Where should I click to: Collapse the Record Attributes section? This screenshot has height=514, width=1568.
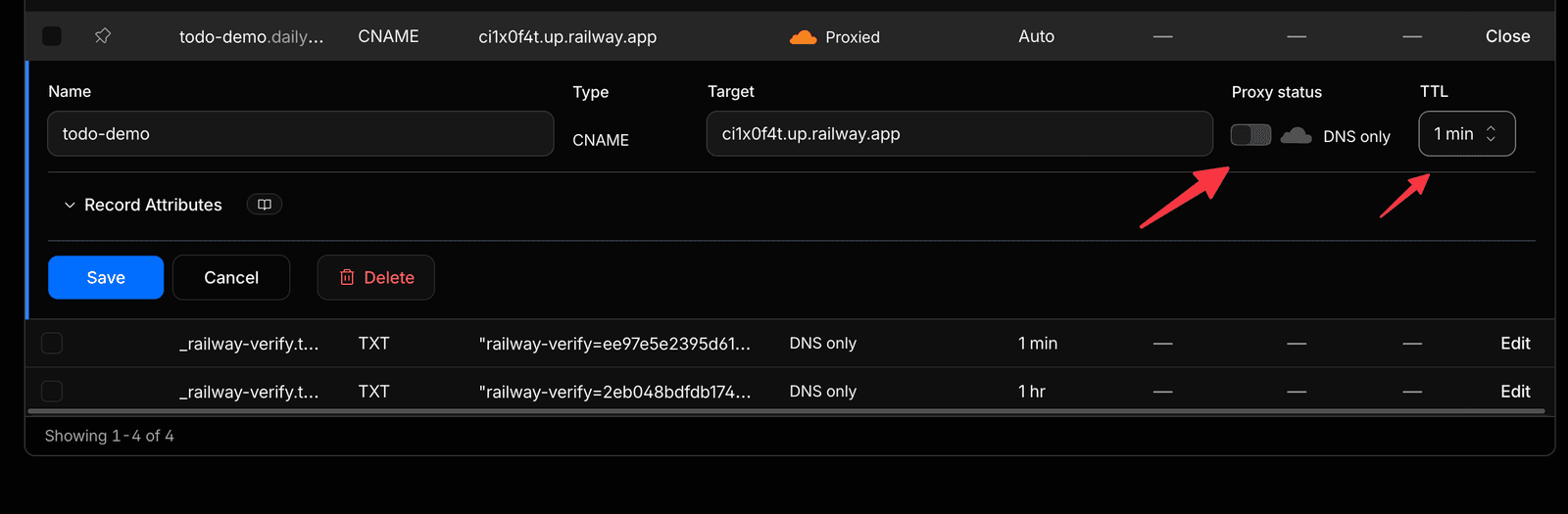click(142, 205)
